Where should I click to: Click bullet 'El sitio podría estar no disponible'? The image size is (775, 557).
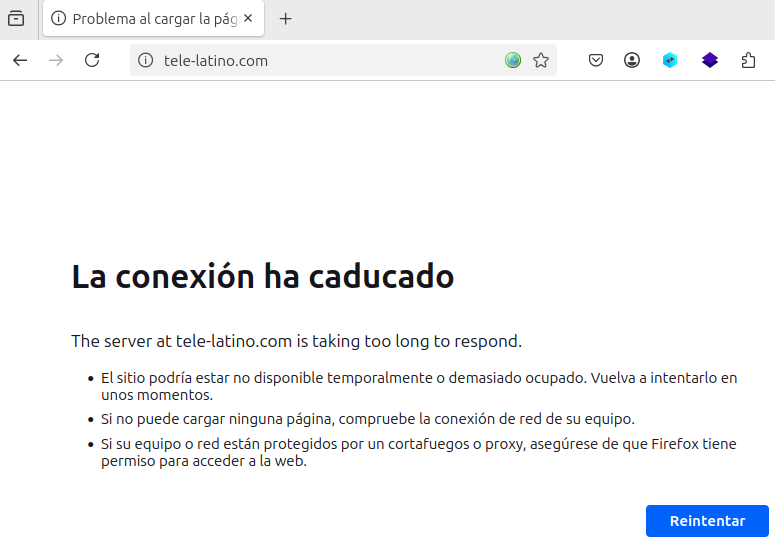pos(419,386)
